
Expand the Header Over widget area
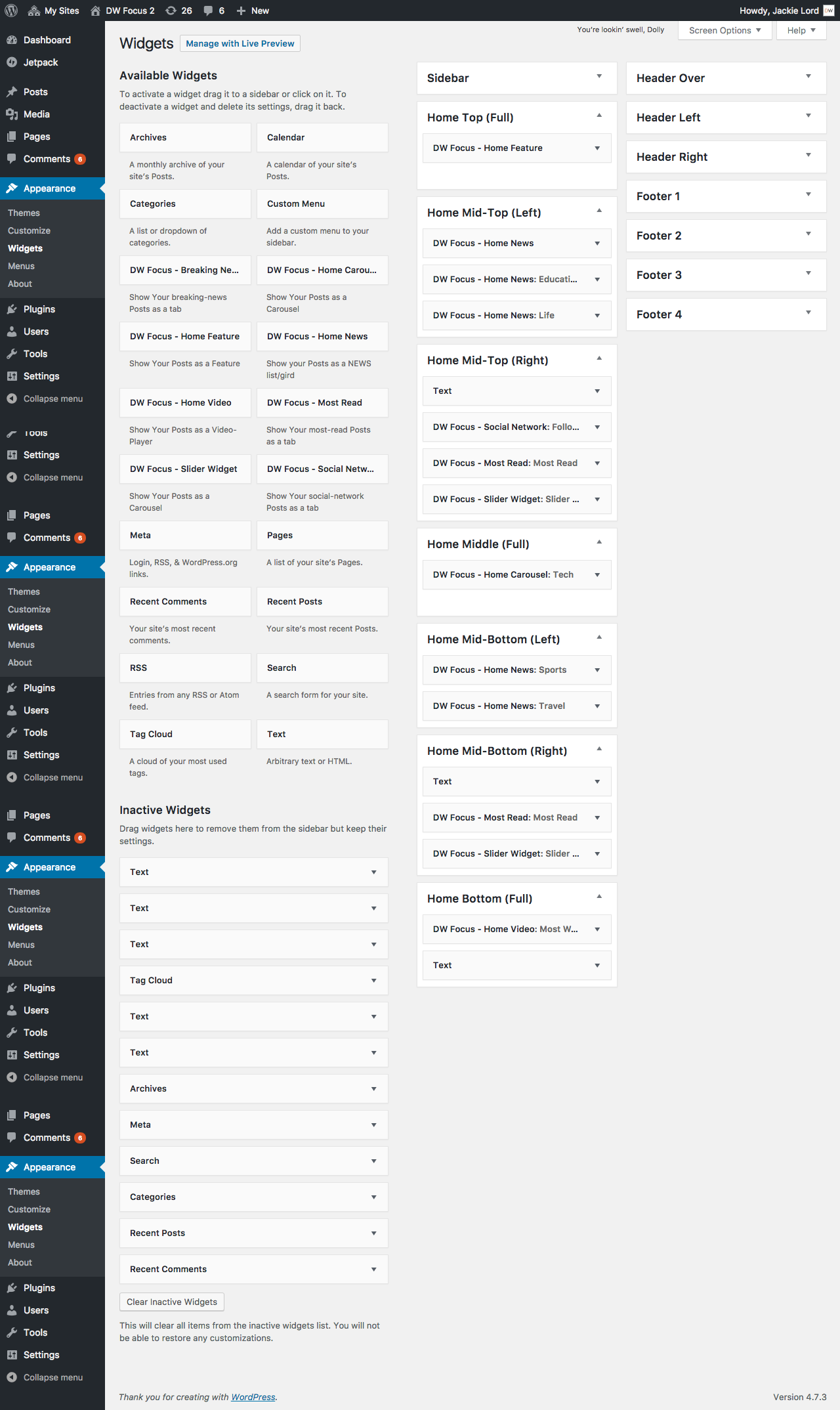coord(808,77)
